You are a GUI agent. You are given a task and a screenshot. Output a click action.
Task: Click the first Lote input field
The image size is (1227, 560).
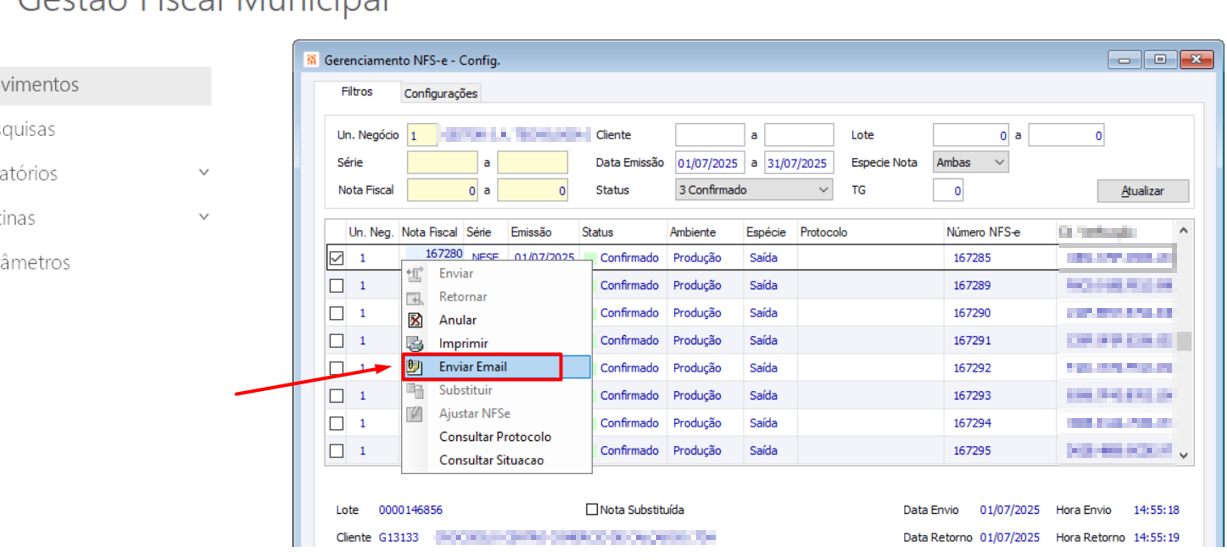971,135
